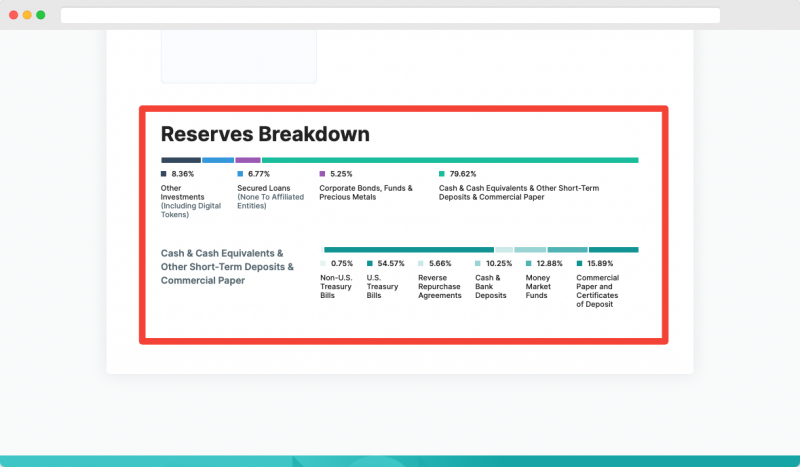
Task: Click the Secured Loans label
Action: pos(270,197)
